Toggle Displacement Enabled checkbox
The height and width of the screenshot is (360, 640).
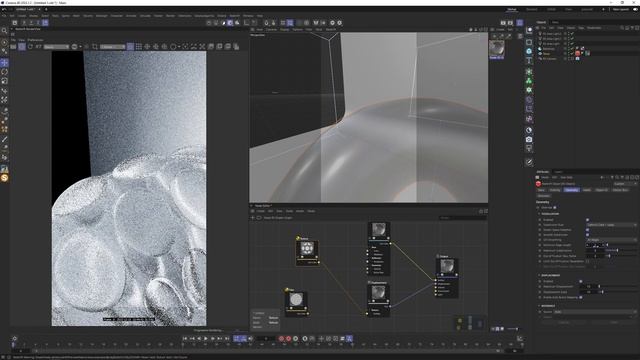pos(581,281)
